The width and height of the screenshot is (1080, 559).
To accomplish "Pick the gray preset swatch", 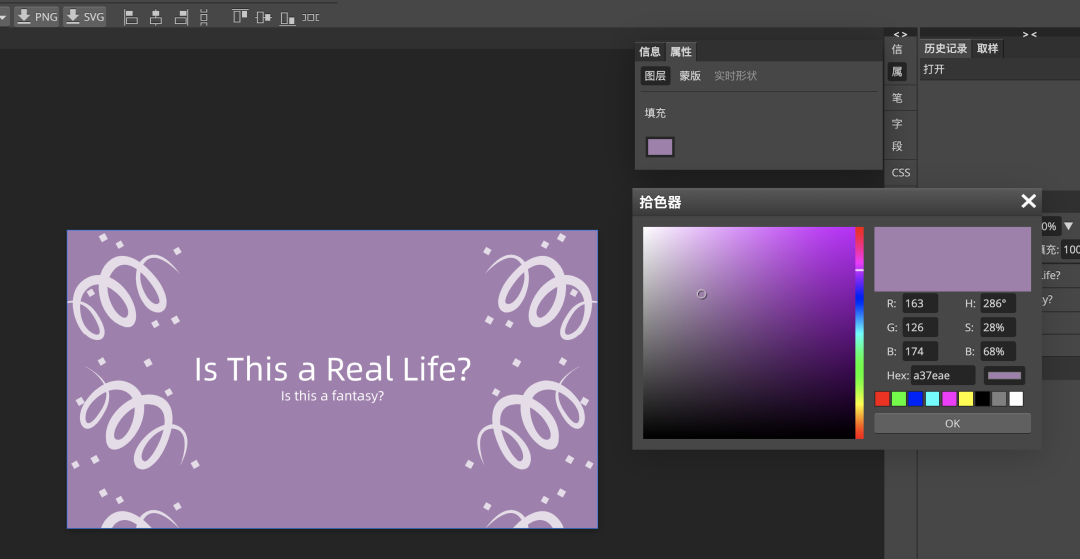I will click(x=999, y=399).
